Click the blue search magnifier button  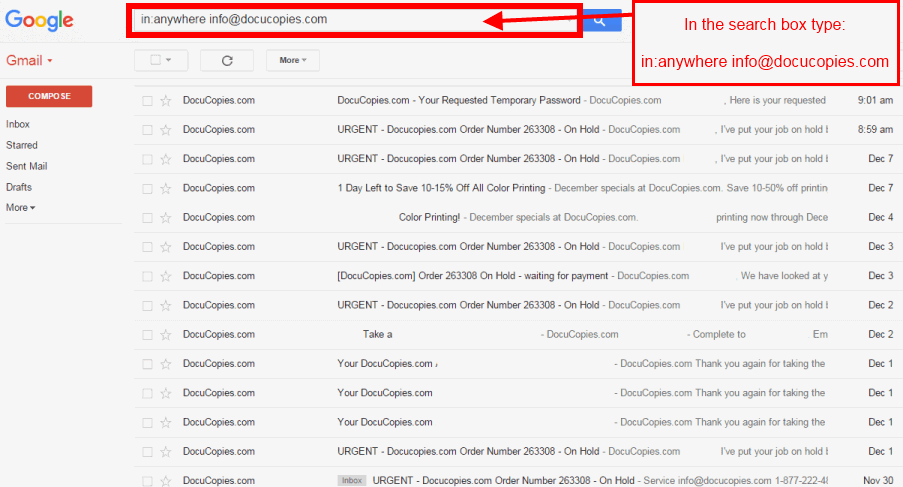click(x=601, y=20)
